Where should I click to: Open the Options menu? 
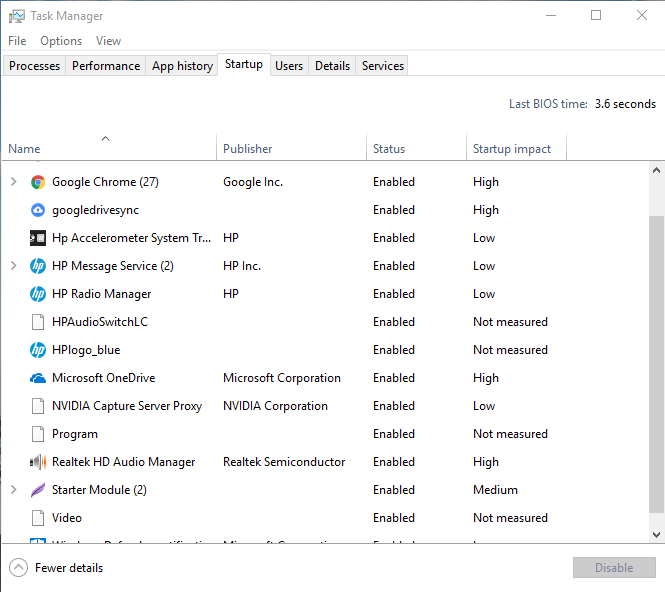61,41
